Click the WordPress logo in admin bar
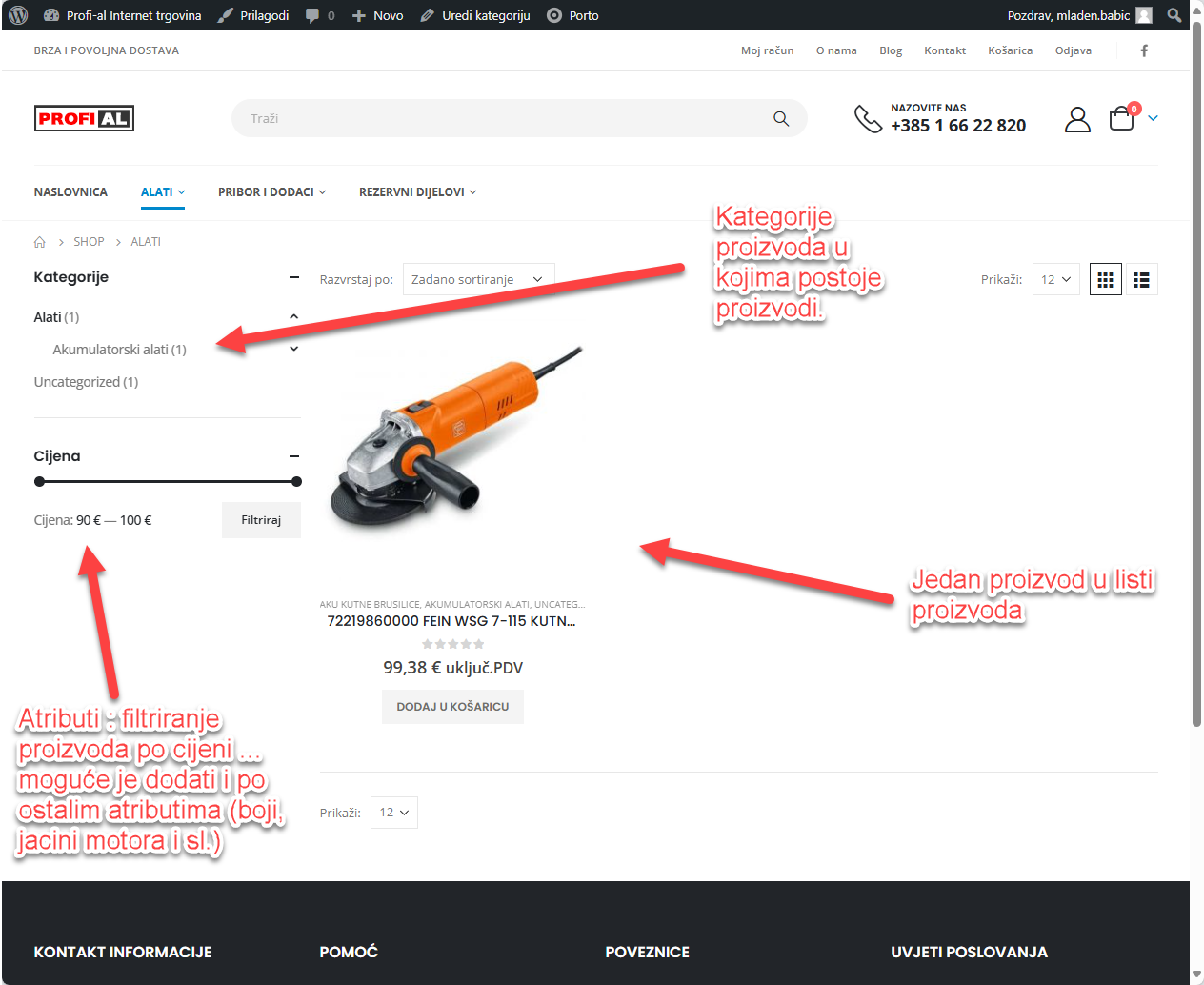Image resolution: width=1204 pixels, height=985 pixels. coord(18,15)
